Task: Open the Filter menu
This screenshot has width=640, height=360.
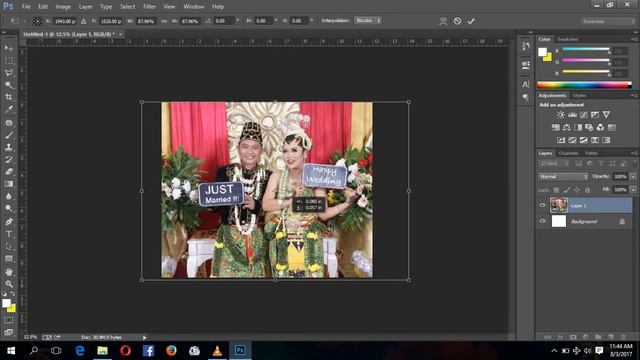Action: pos(149,7)
